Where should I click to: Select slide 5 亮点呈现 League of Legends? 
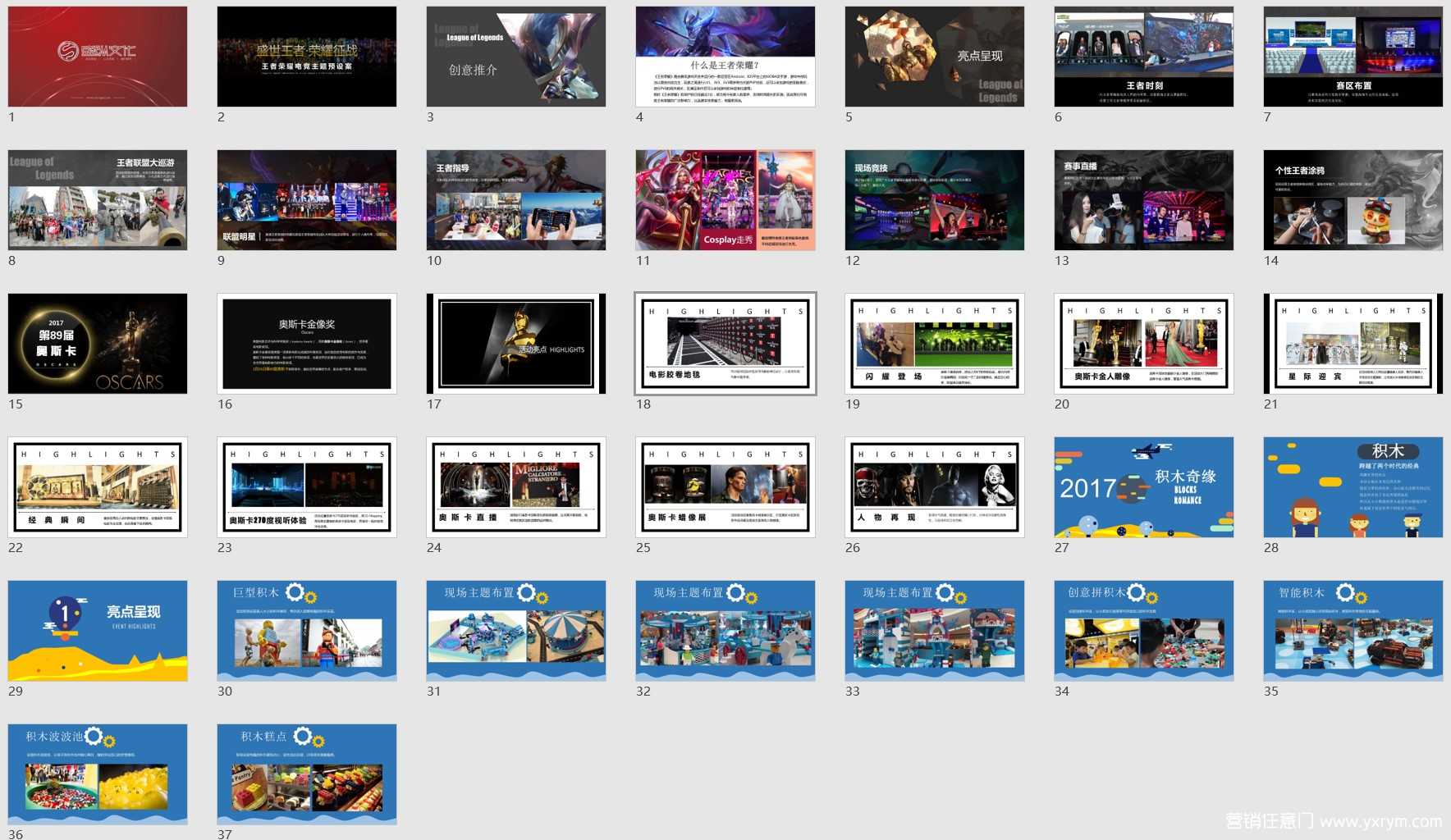coord(935,57)
